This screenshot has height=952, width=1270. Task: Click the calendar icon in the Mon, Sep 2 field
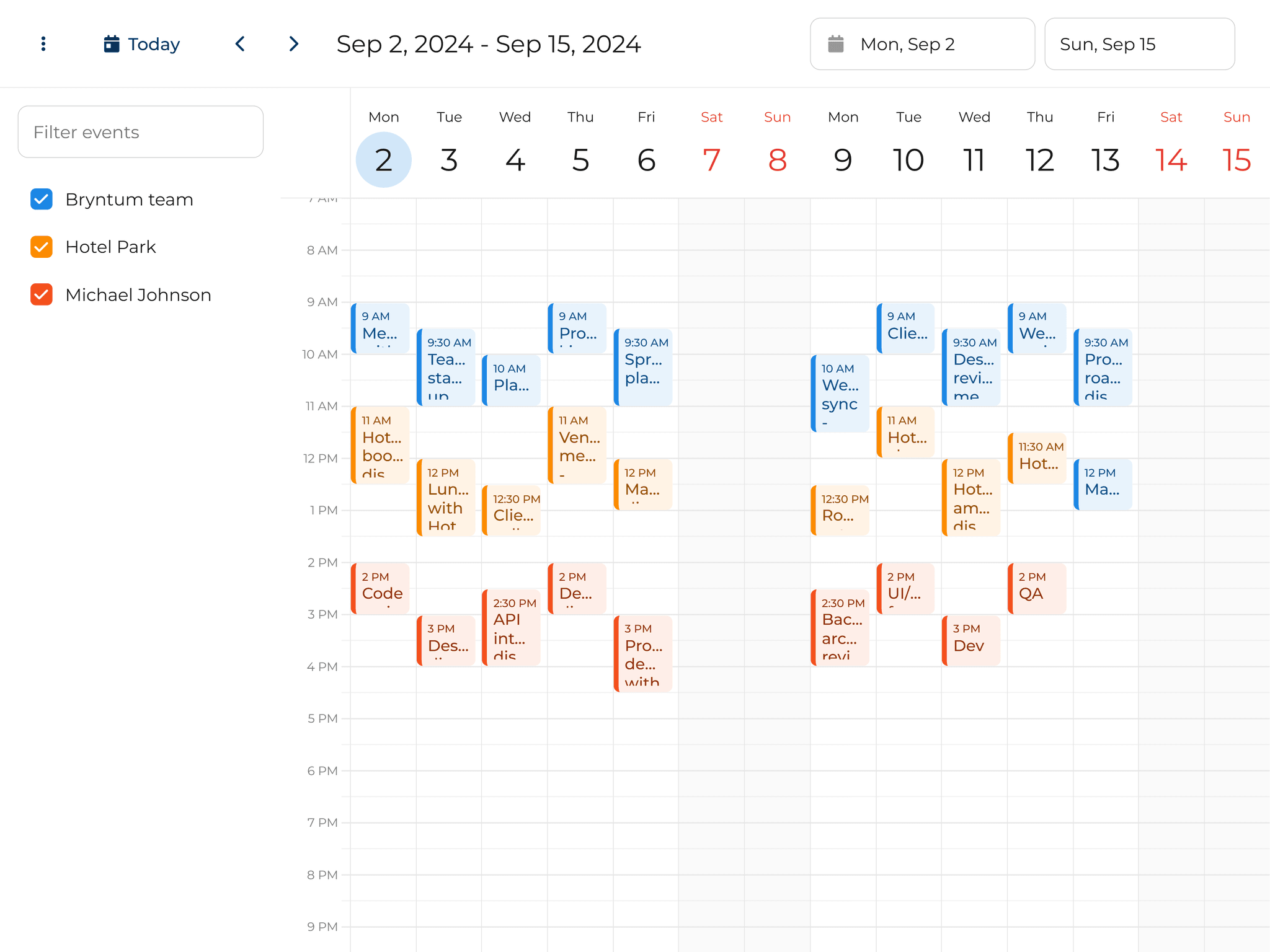[837, 43]
